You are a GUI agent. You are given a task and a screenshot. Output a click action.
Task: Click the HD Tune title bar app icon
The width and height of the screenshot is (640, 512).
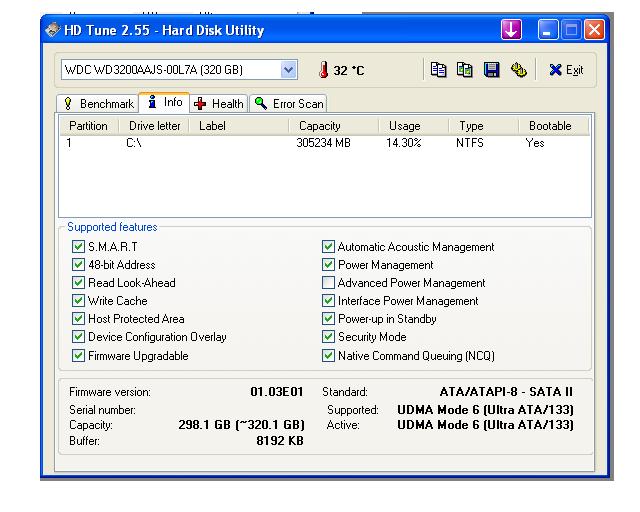click(52, 30)
